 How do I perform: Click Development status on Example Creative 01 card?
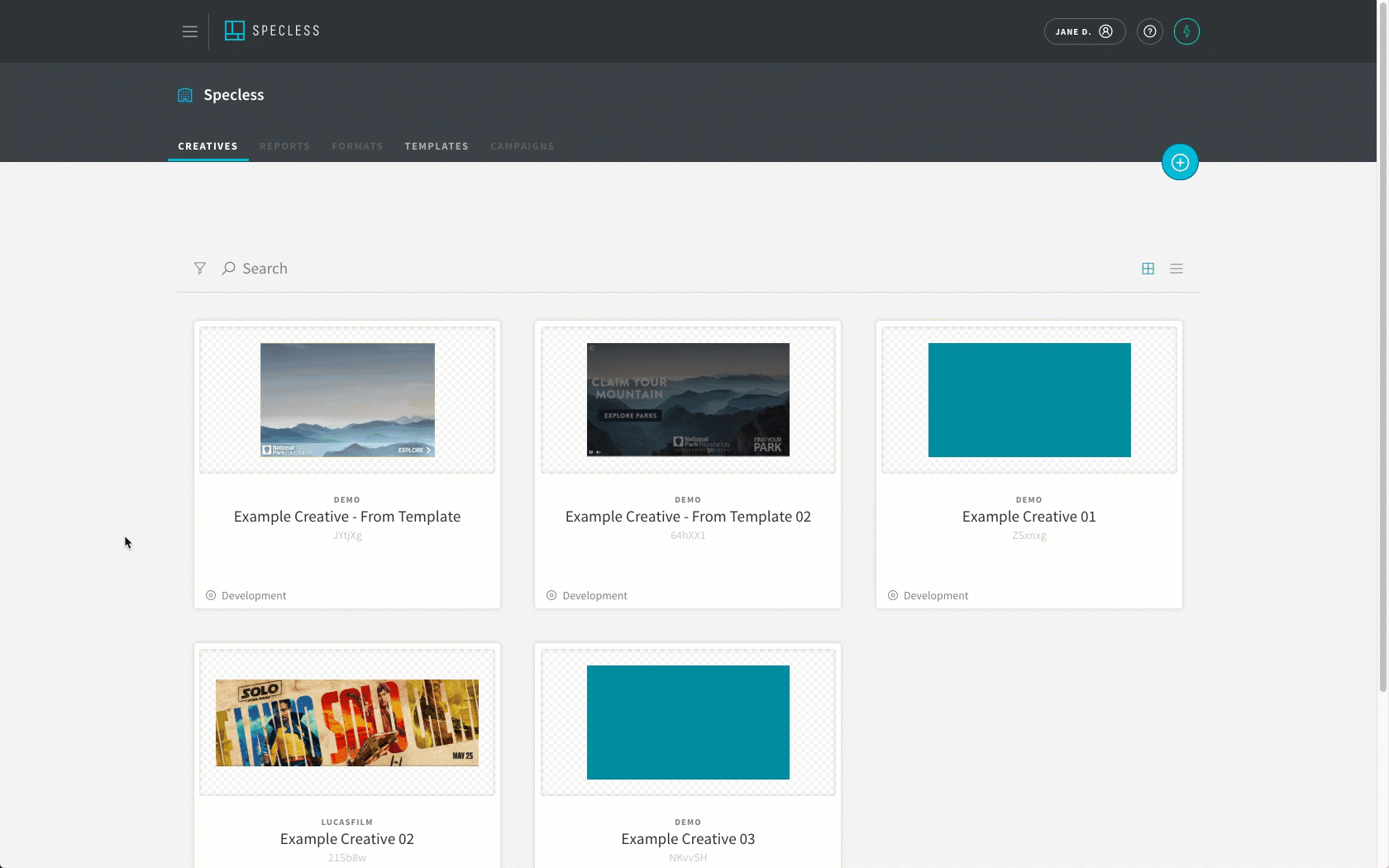[x=936, y=596]
